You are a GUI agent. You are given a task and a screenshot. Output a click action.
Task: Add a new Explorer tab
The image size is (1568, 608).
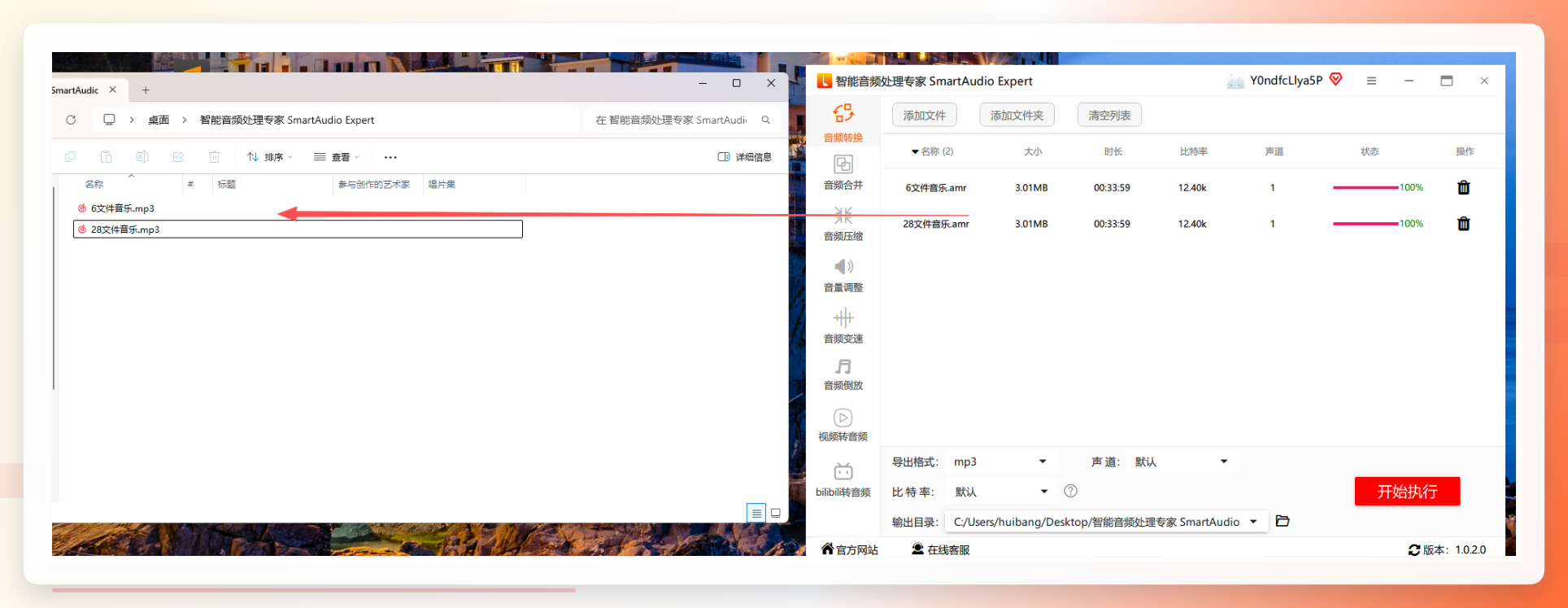click(x=146, y=90)
